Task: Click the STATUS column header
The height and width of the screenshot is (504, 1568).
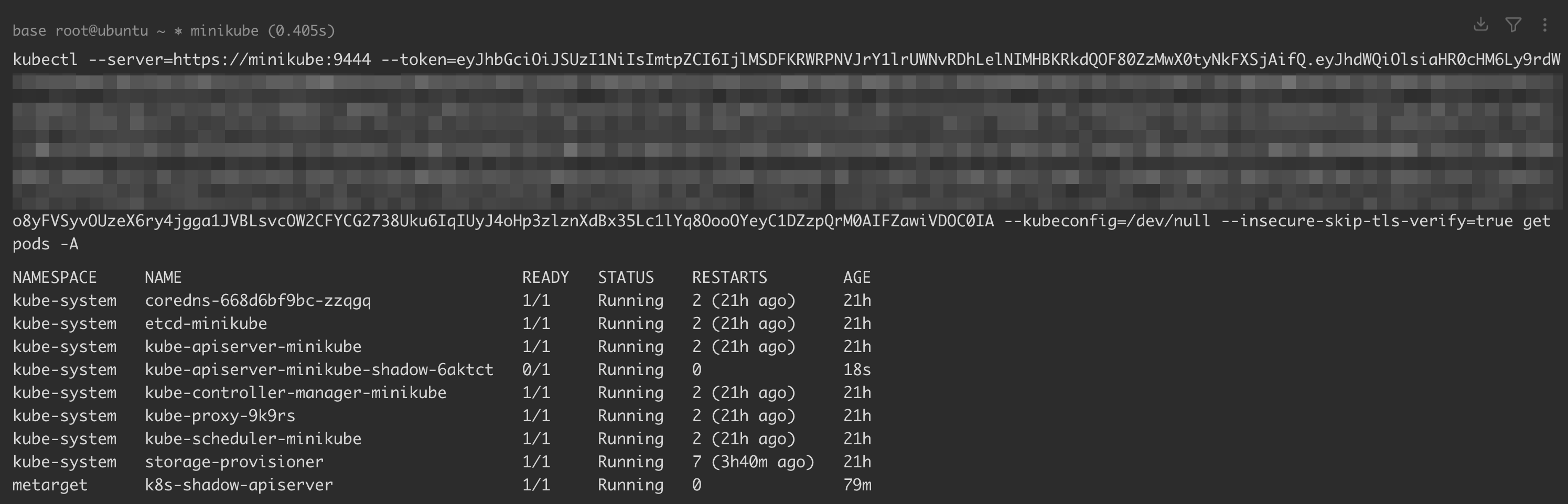Action: coord(626,277)
